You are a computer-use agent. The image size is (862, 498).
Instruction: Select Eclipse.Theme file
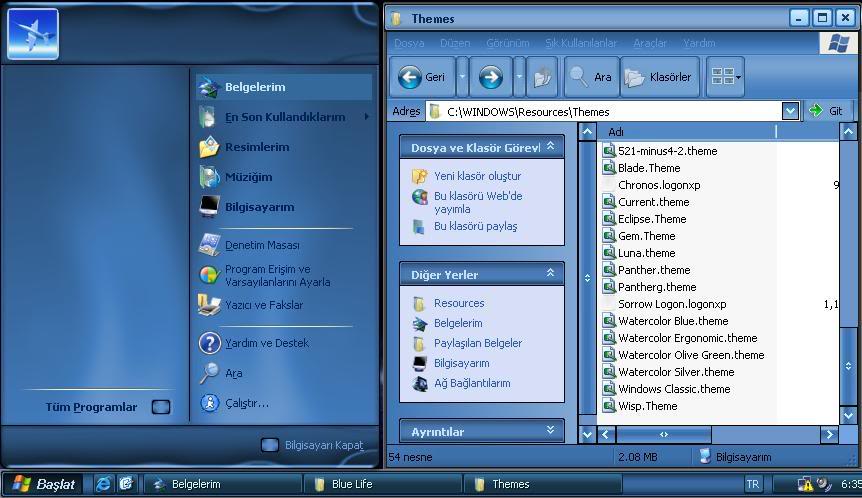coord(644,219)
